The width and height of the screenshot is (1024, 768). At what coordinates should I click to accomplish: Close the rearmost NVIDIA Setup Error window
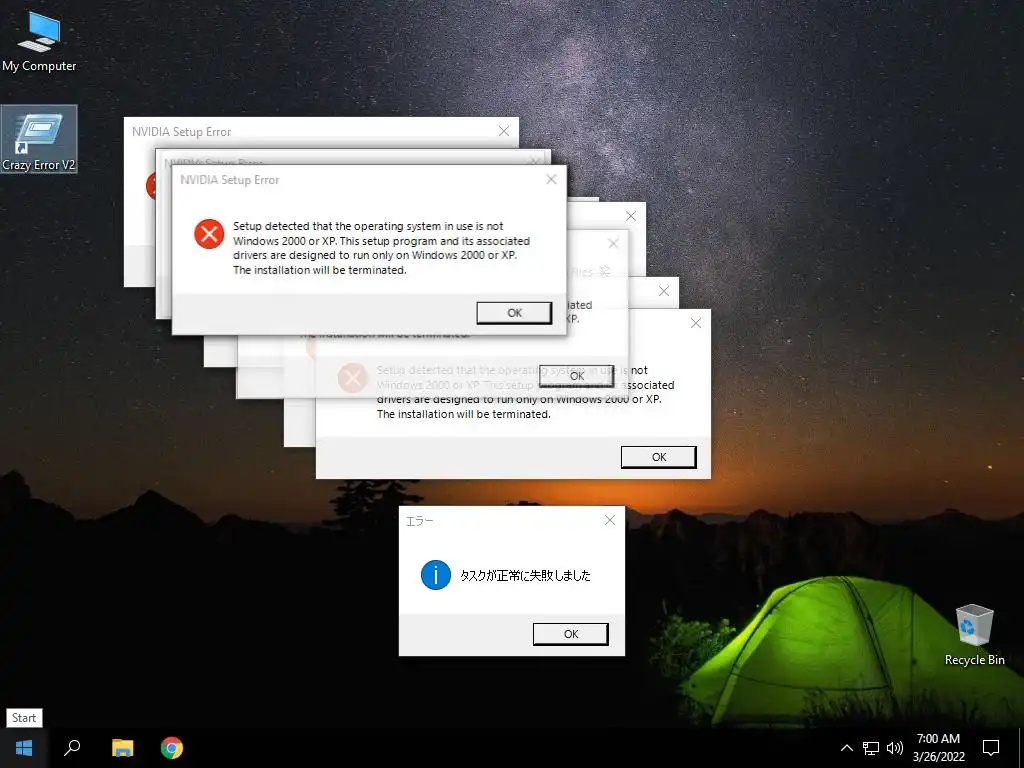click(x=504, y=131)
